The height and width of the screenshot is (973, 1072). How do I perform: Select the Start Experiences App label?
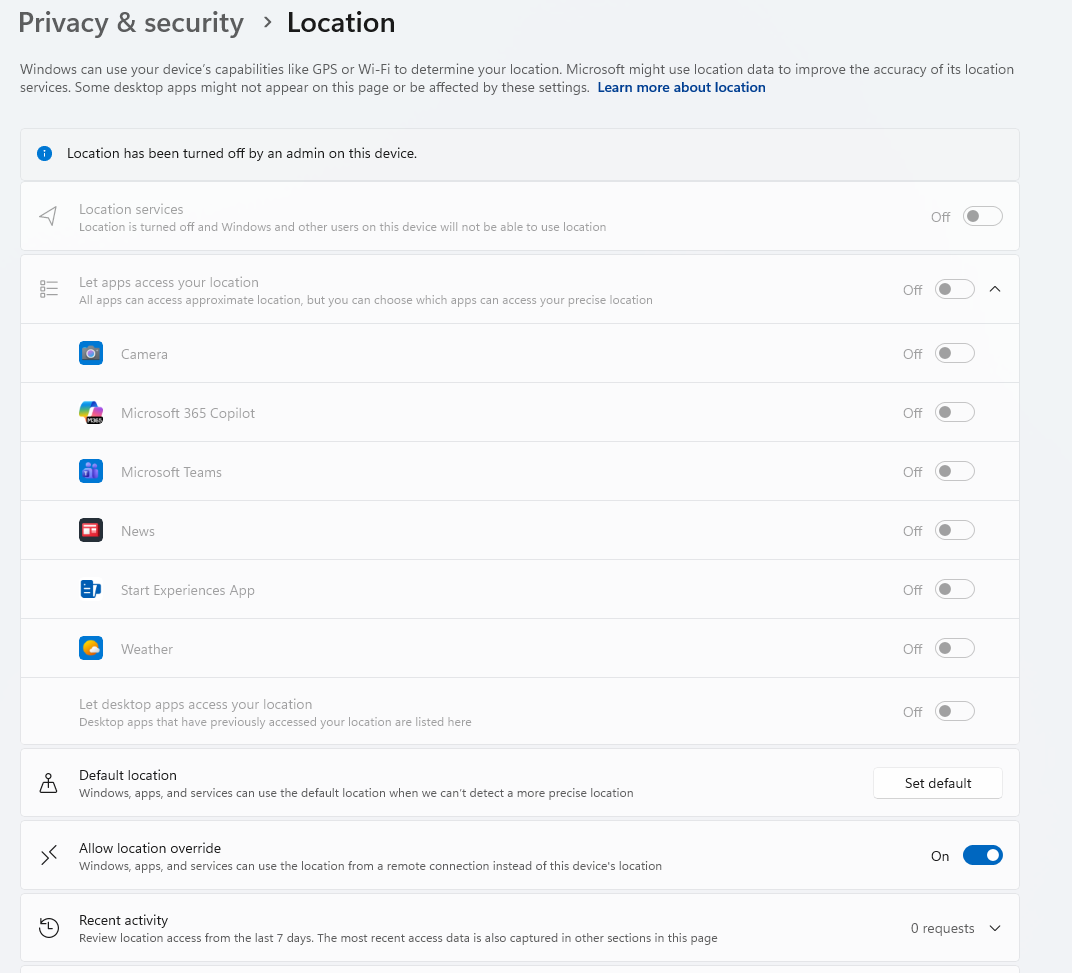[187, 590]
